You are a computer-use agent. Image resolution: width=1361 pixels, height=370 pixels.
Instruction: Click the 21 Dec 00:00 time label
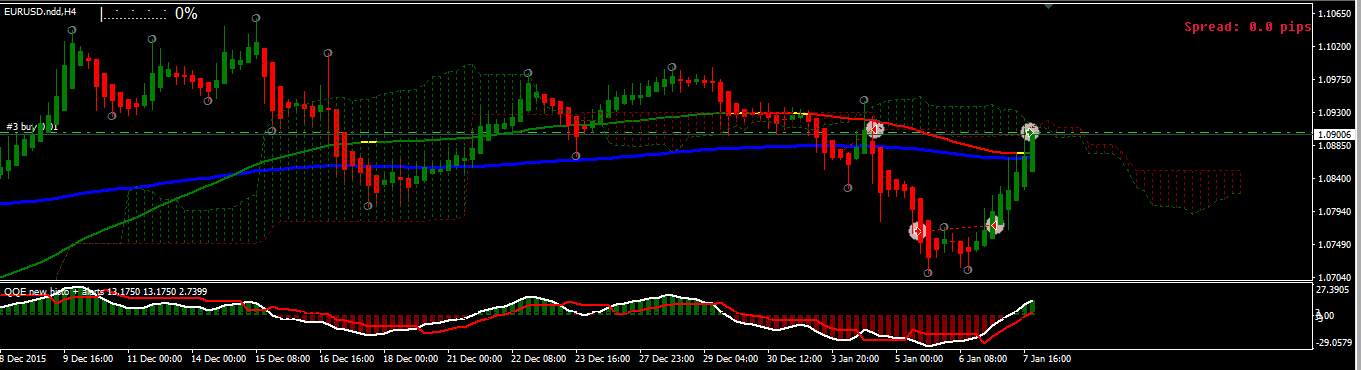[476, 358]
